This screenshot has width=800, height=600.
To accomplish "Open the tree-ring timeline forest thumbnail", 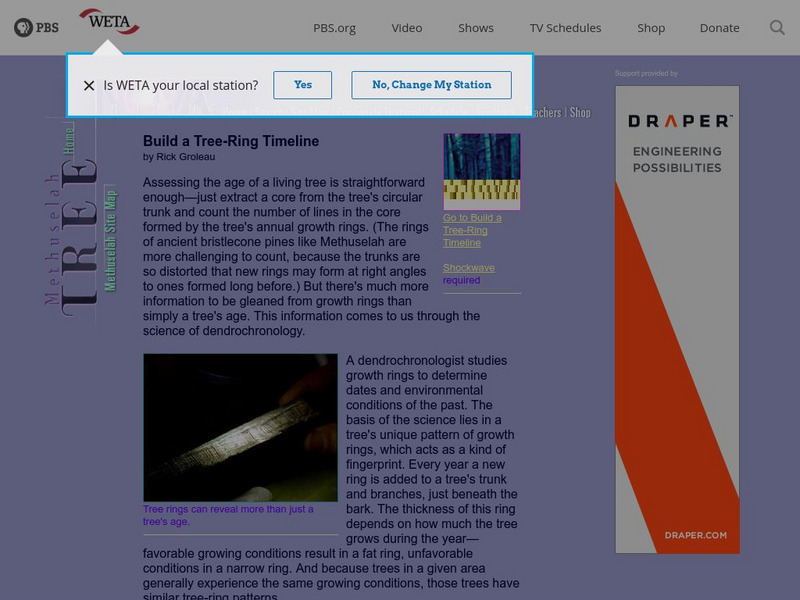I will (481, 171).
